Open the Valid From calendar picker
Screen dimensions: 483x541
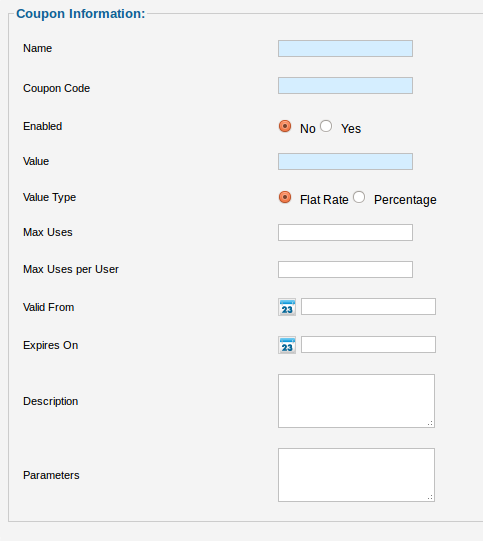tap(287, 307)
